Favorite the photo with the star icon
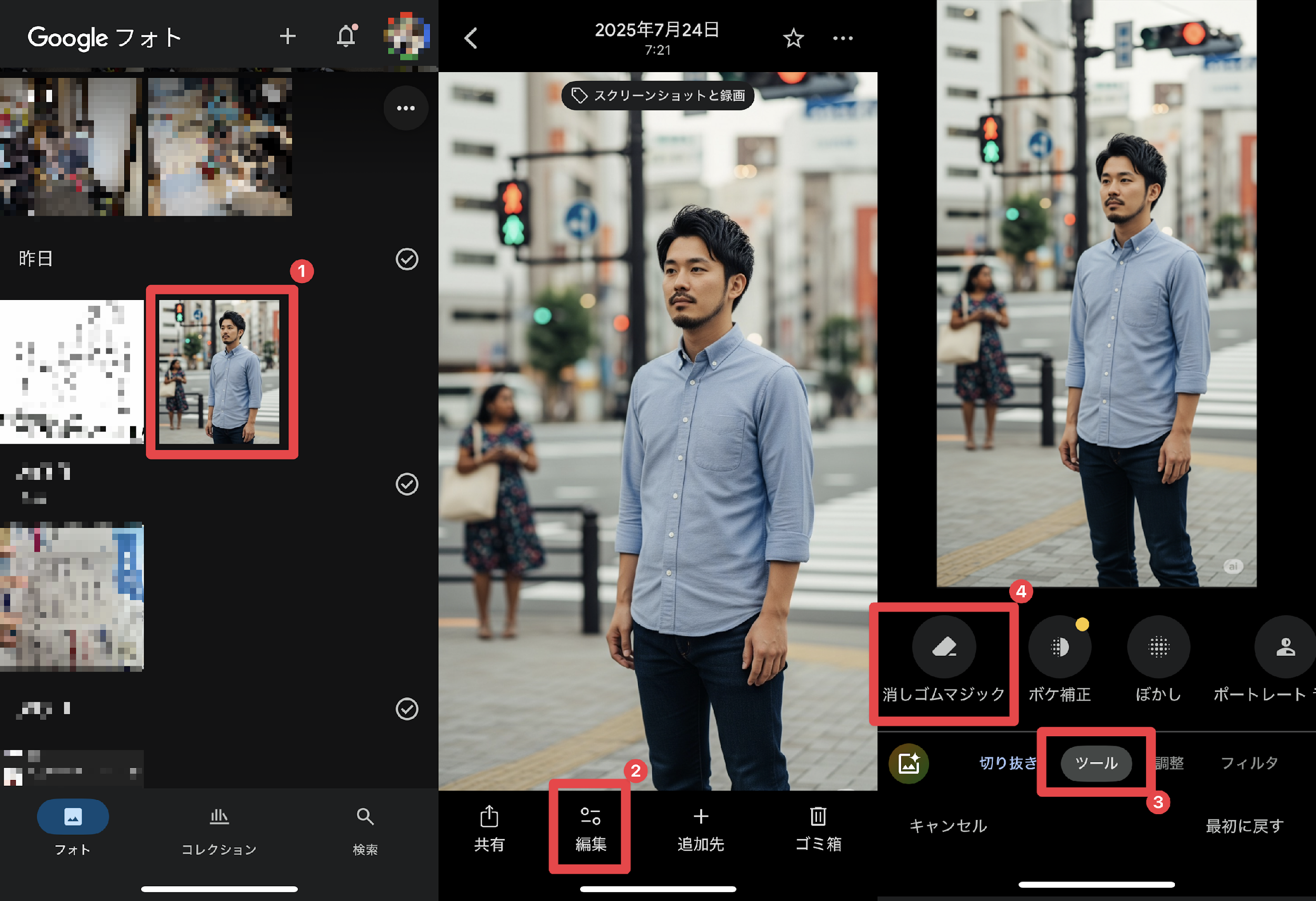1316x901 pixels. click(793, 38)
